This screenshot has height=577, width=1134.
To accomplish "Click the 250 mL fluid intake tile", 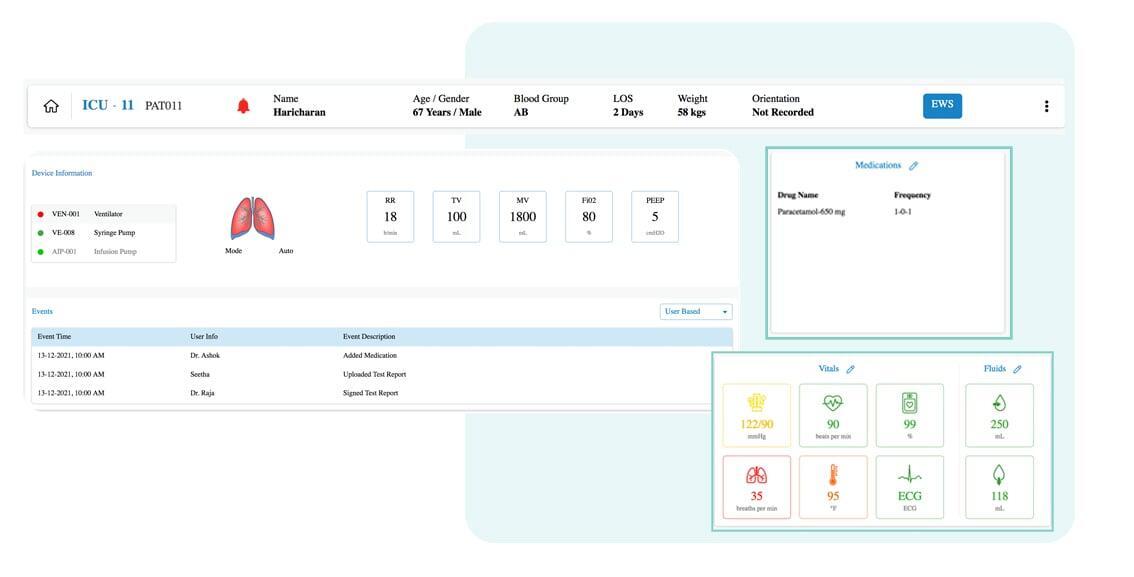I will pos(999,415).
